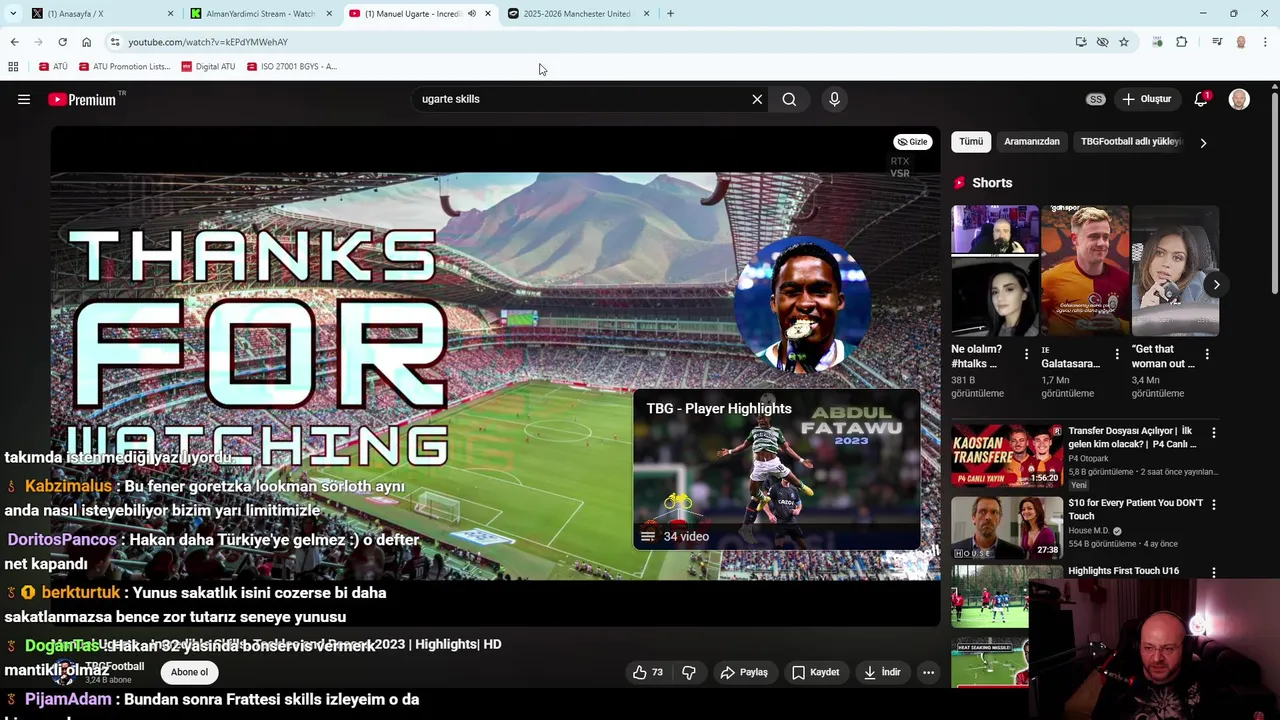
Task: Share the video with Paylaş
Action: click(x=744, y=672)
